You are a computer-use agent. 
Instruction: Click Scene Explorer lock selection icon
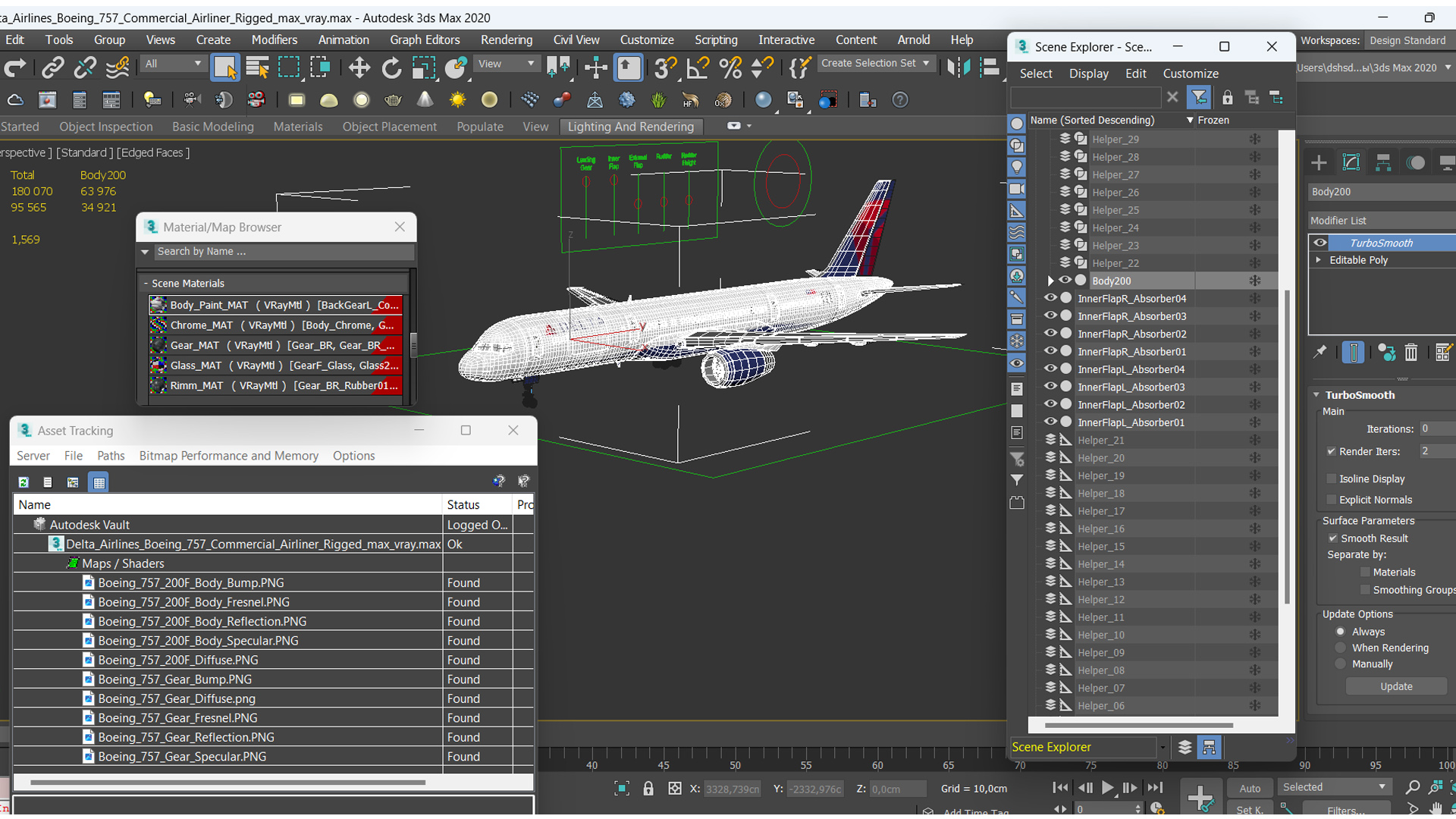pos(1227,98)
